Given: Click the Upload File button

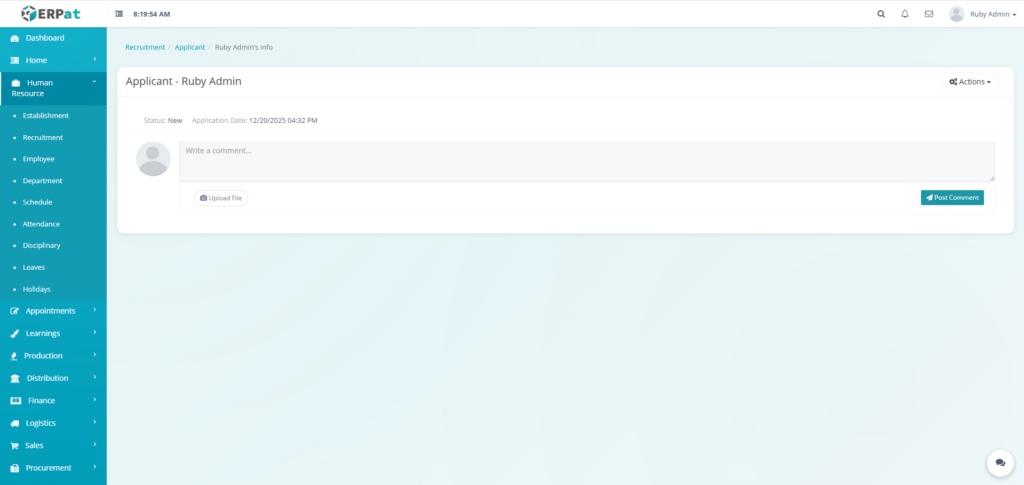Looking at the screenshot, I should [221, 198].
